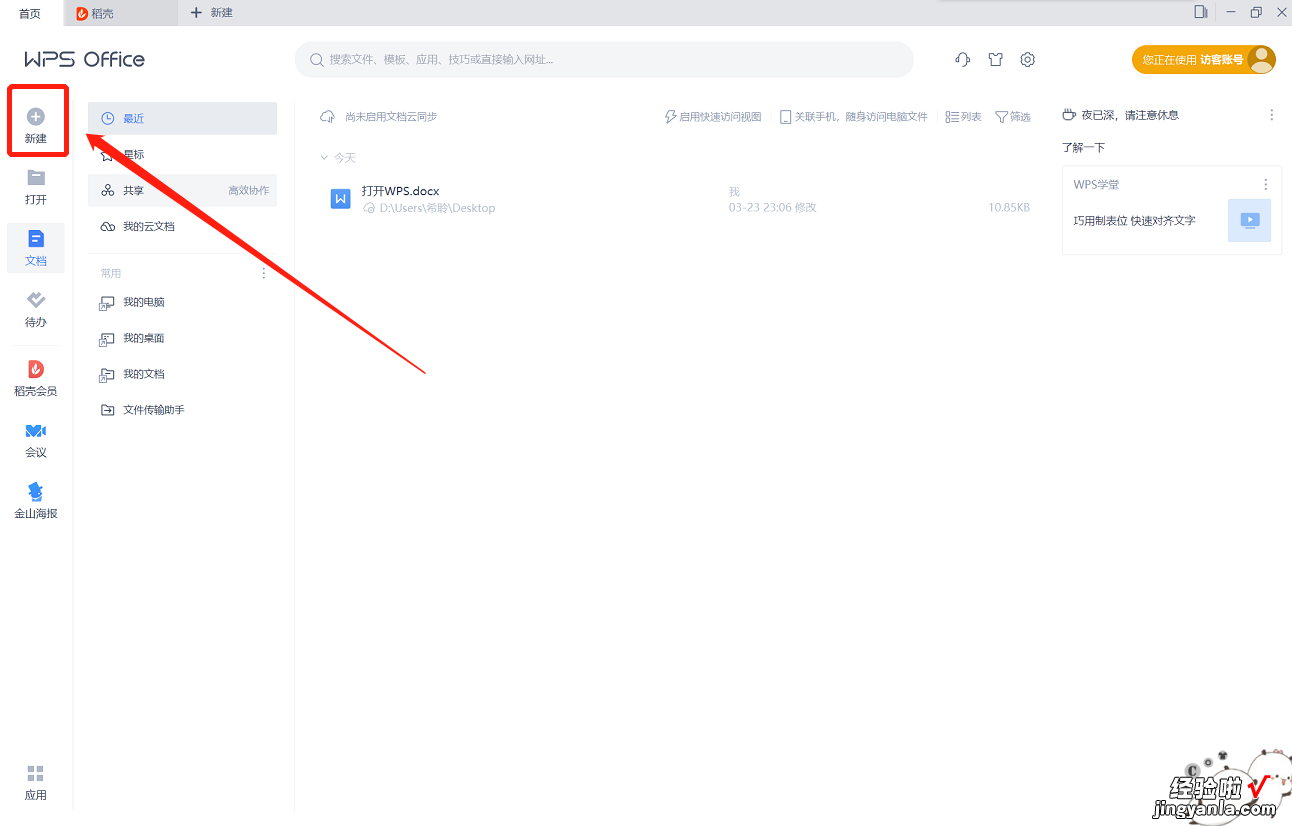Open 稻壳会员 membership icon
Screen dimensions: 1292x826
tap(36, 369)
